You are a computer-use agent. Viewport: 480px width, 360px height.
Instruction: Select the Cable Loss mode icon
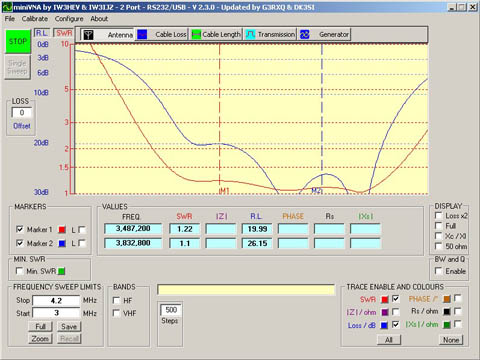tap(142, 35)
